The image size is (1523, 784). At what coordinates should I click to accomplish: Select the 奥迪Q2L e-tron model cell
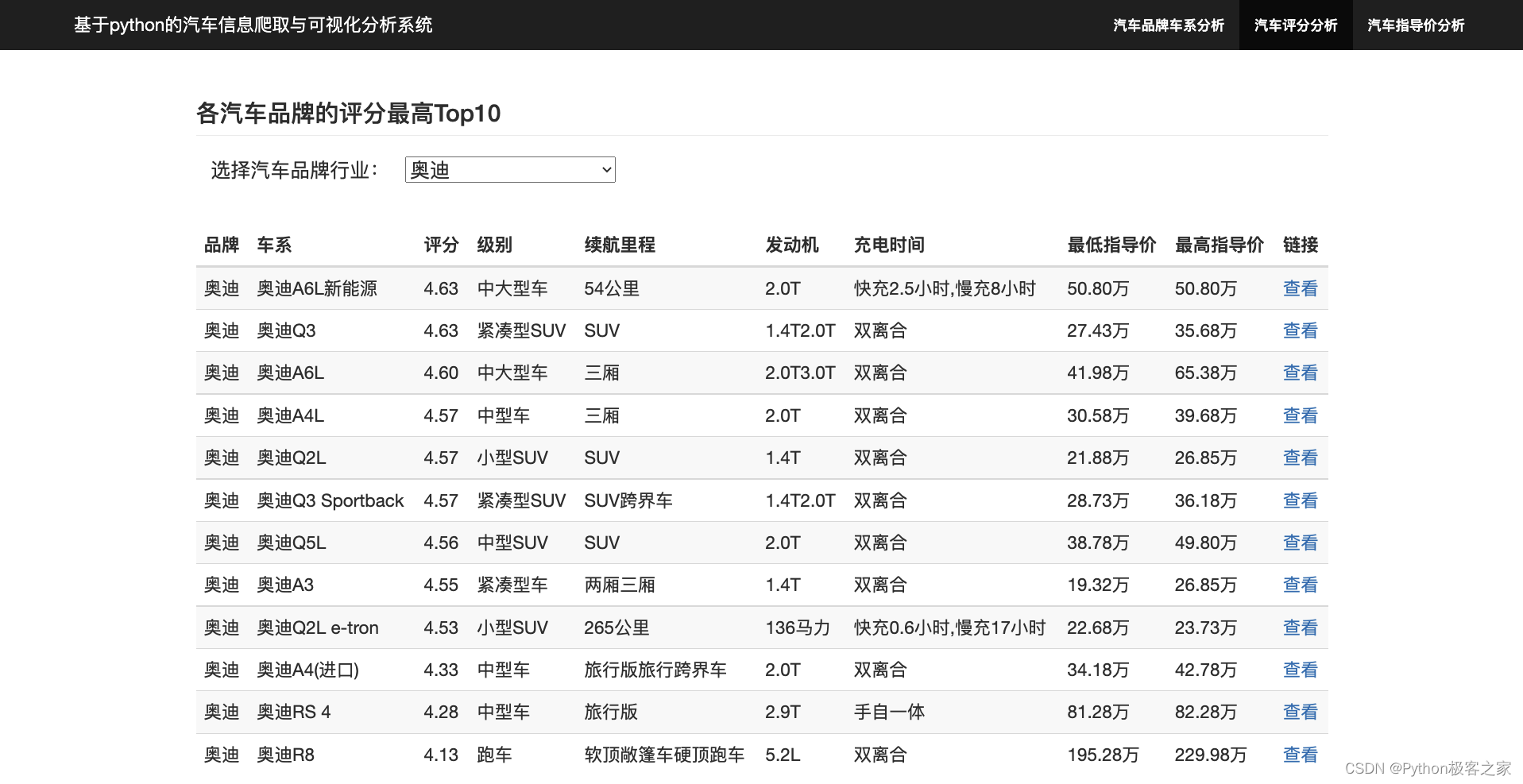tap(318, 628)
